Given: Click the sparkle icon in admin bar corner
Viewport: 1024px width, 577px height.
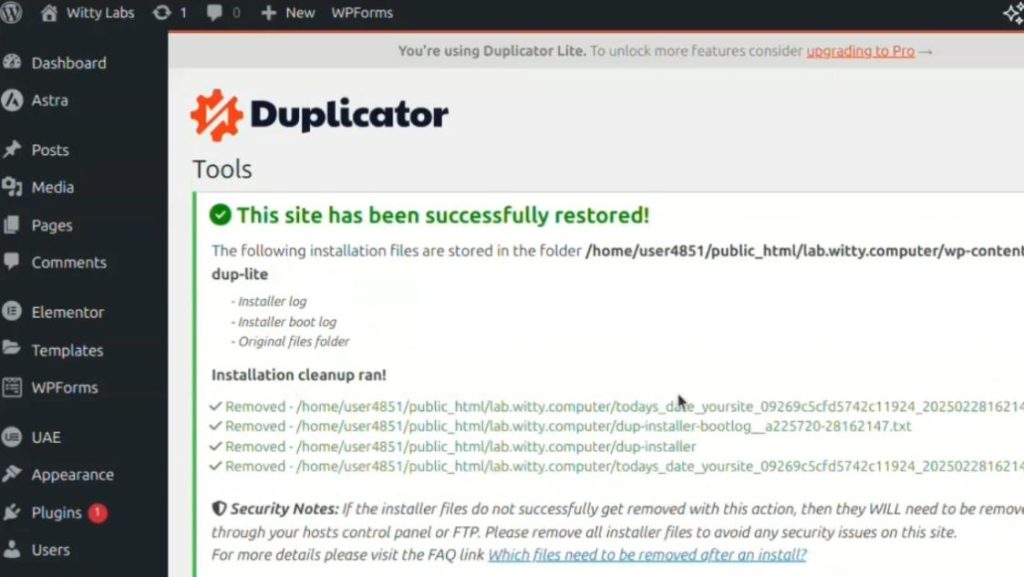Looking at the screenshot, I should pos(1014,14).
